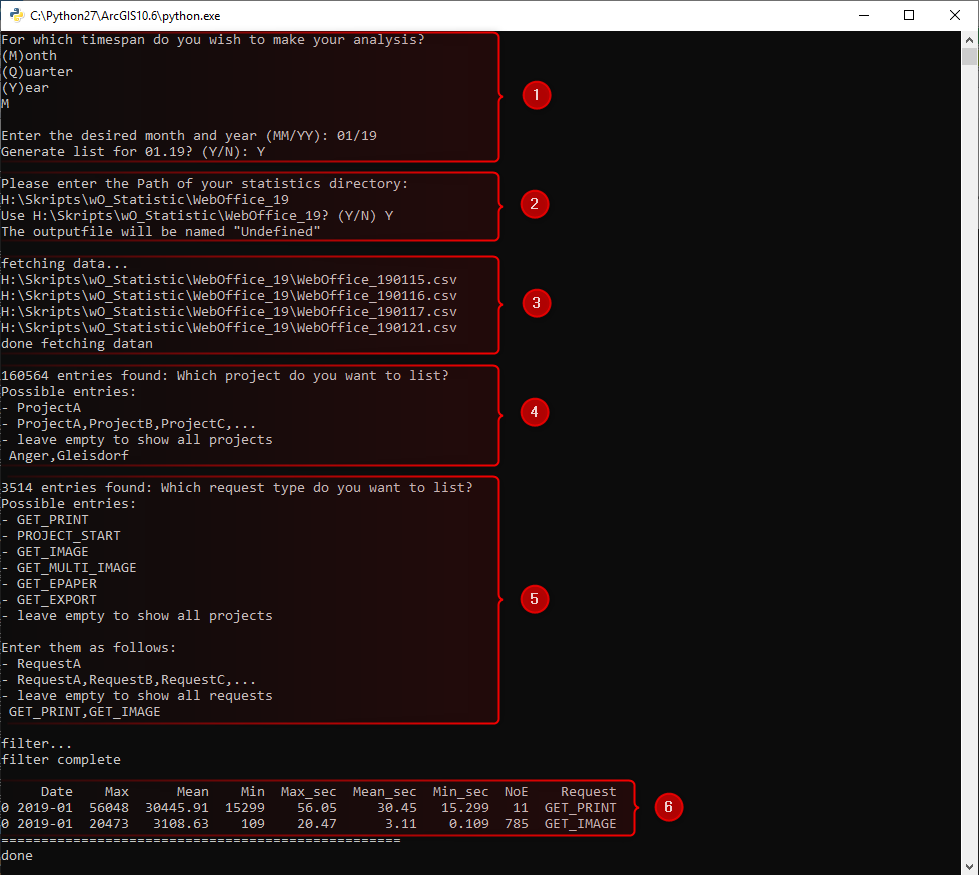Click the Mean_sec column header
Image resolution: width=979 pixels, height=875 pixels.
tap(385, 791)
